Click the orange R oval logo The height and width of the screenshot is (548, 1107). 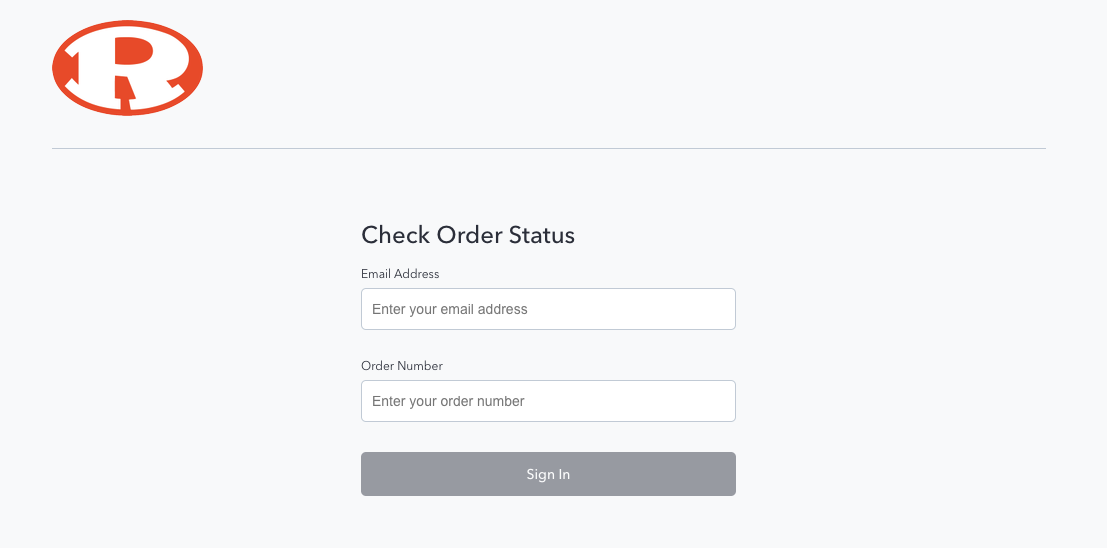(128, 68)
